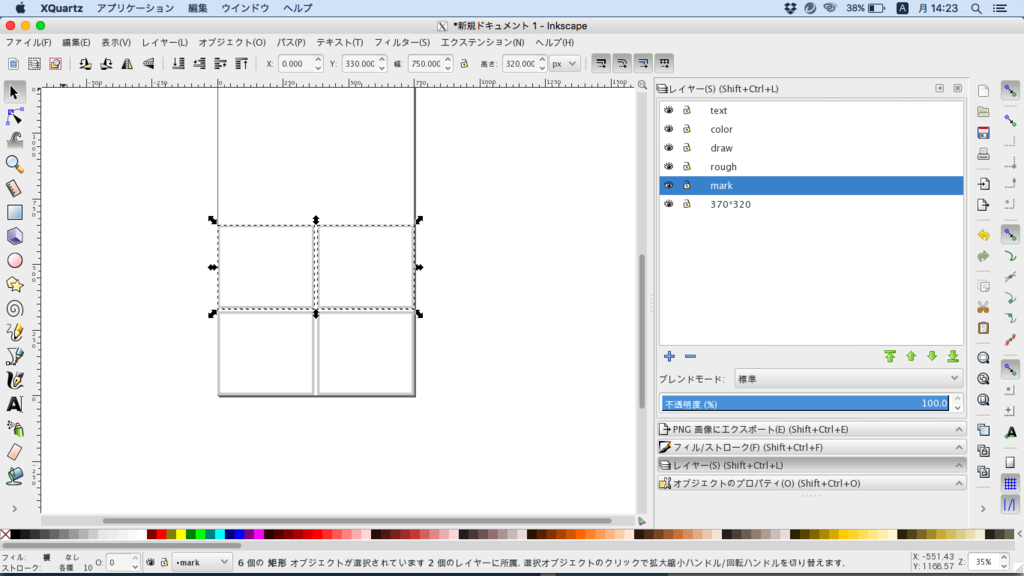Select the Rectangle tool

(x=14, y=212)
